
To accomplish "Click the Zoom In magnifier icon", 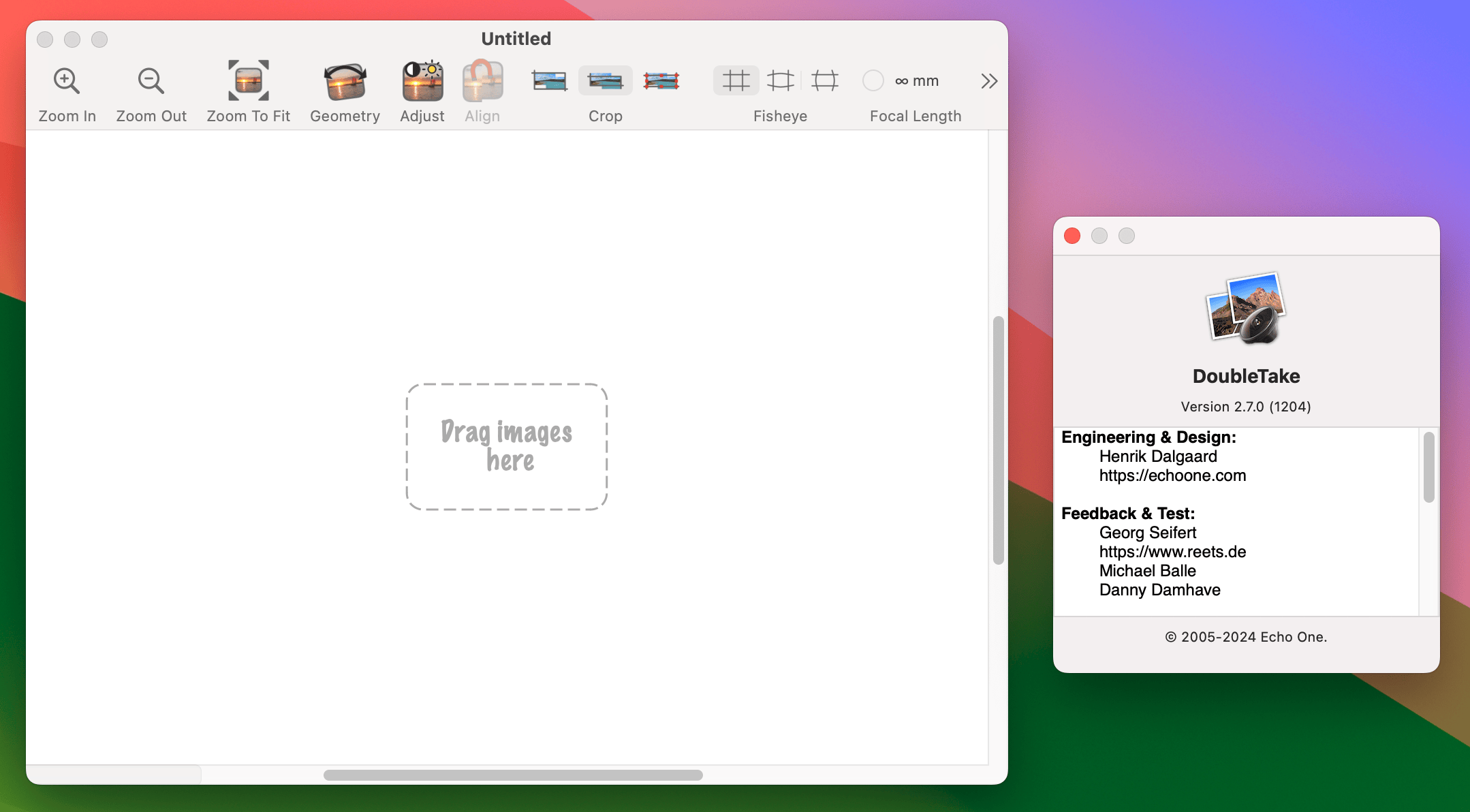I will (67, 81).
